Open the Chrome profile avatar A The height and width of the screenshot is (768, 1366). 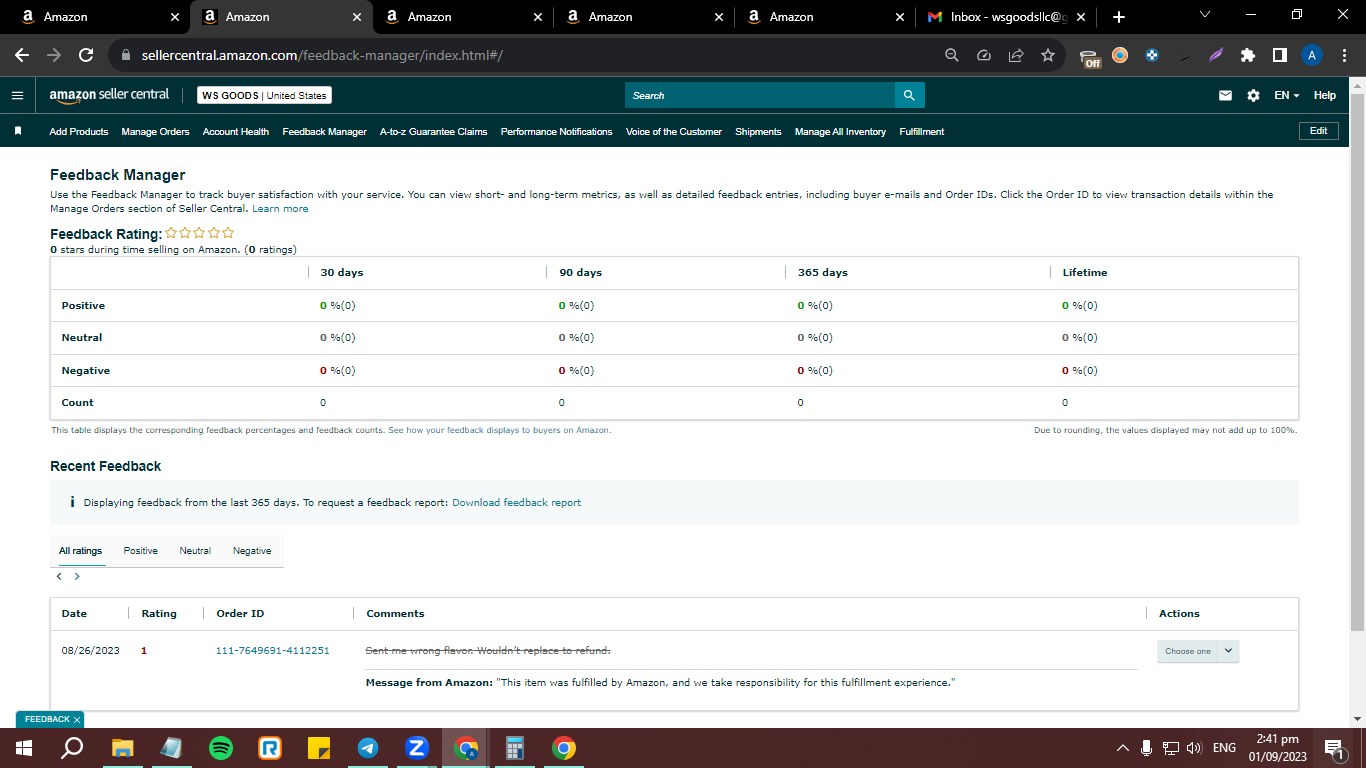coord(1312,56)
